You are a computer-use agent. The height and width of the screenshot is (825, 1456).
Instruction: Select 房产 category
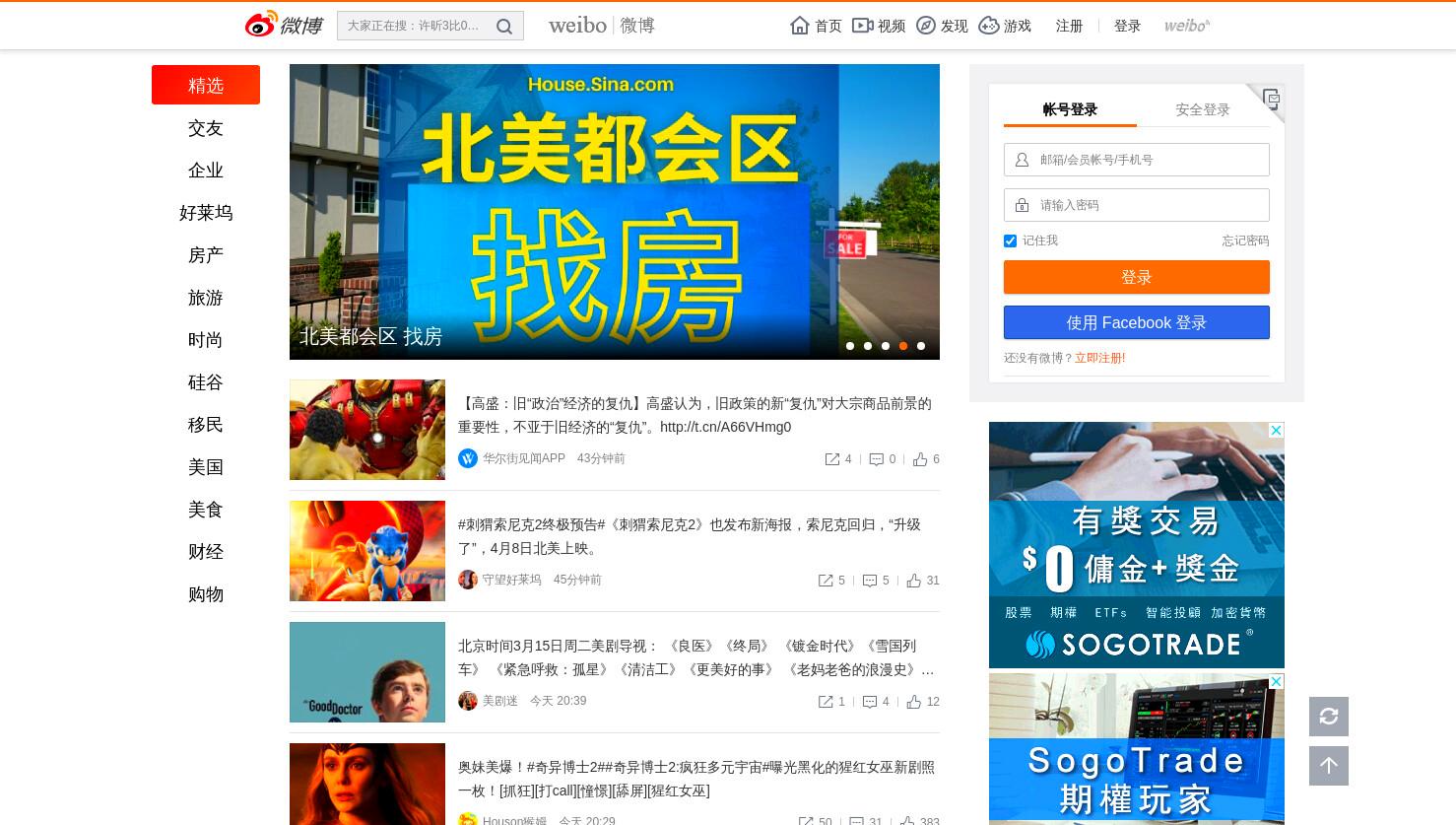[206, 255]
